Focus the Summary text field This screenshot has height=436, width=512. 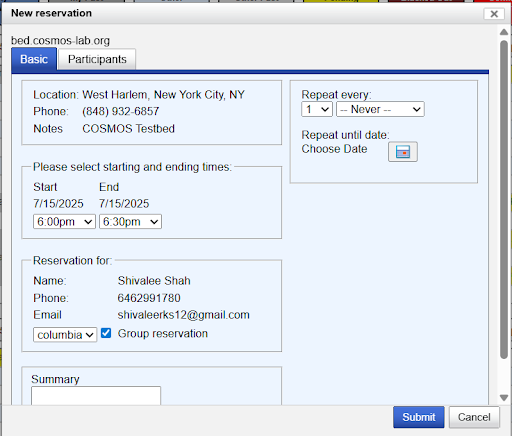click(96, 396)
